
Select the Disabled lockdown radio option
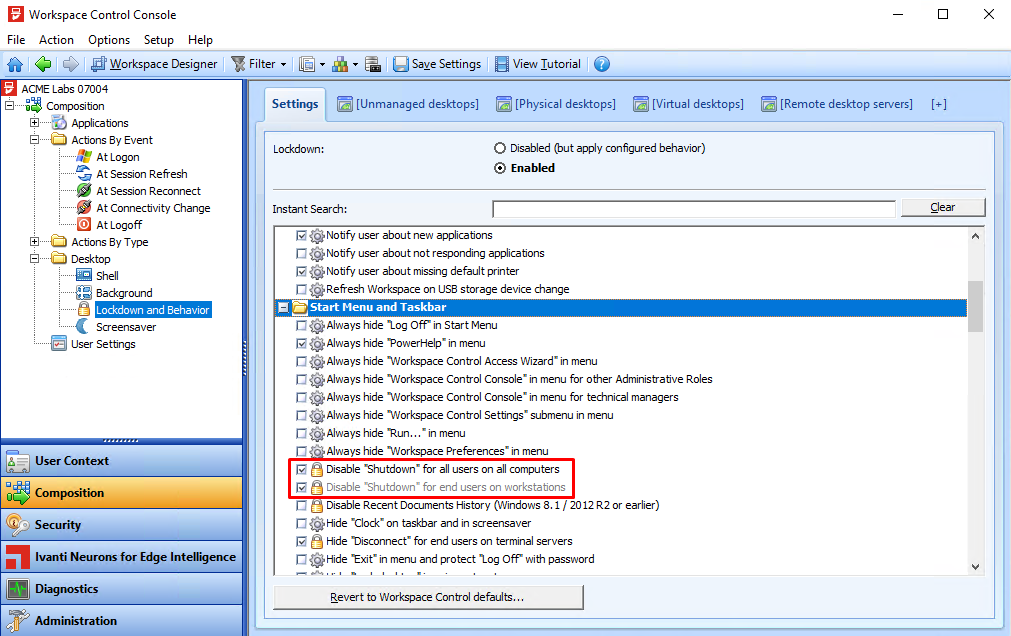coord(500,148)
